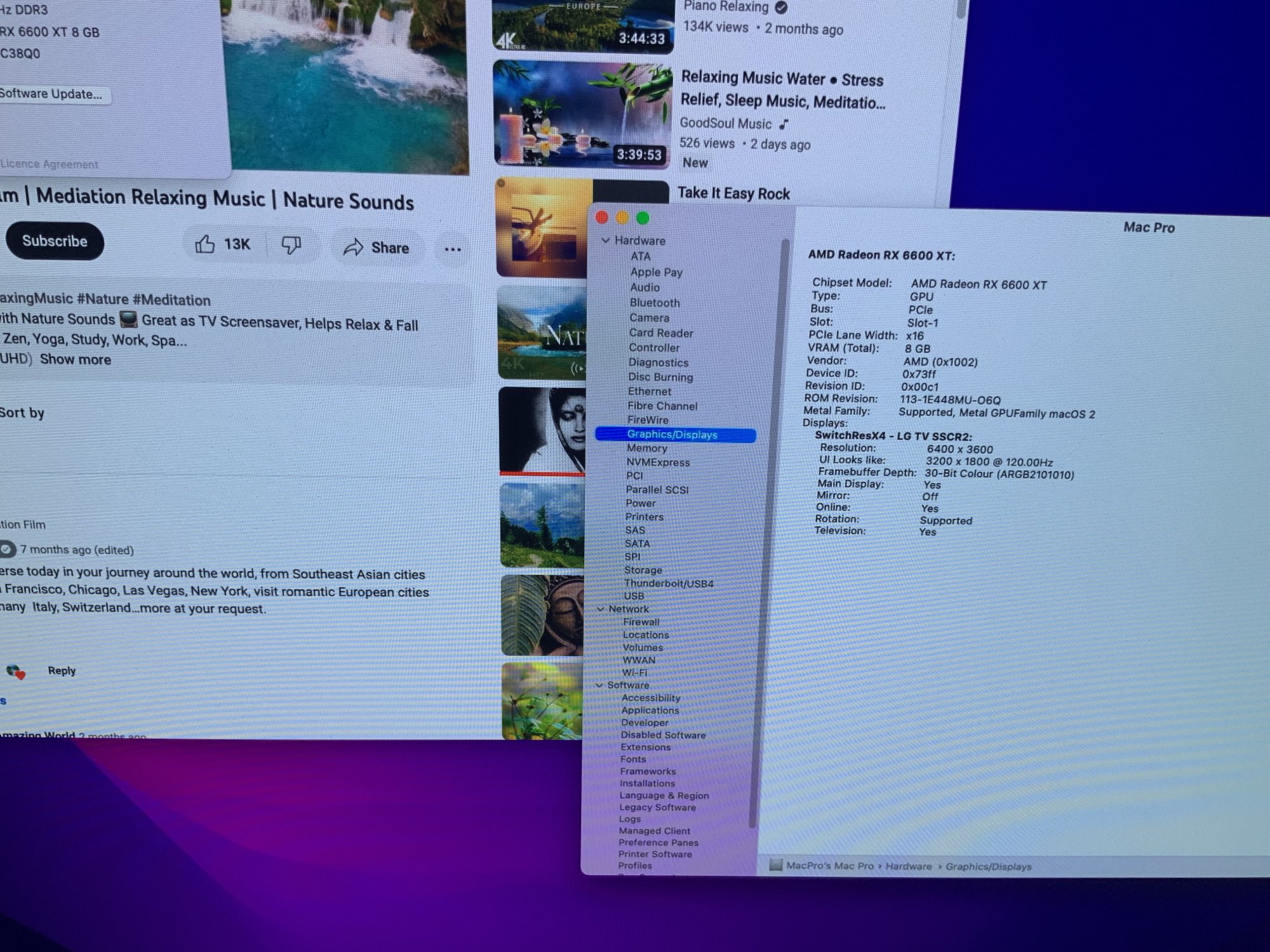Image resolution: width=1270 pixels, height=952 pixels.
Task: Click Reply under the comment
Action: tap(62, 671)
